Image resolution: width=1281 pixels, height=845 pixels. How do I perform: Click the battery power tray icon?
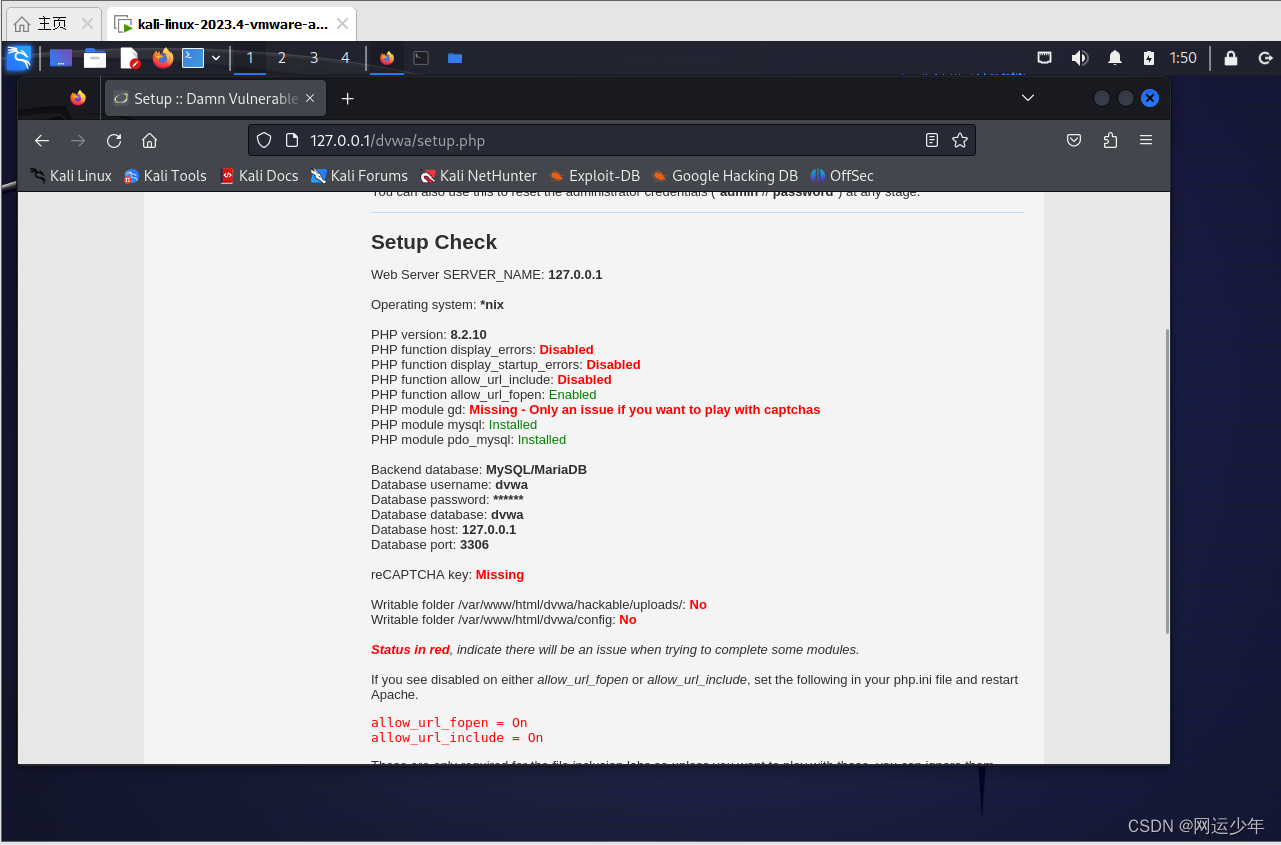(x=1149, y=58)
